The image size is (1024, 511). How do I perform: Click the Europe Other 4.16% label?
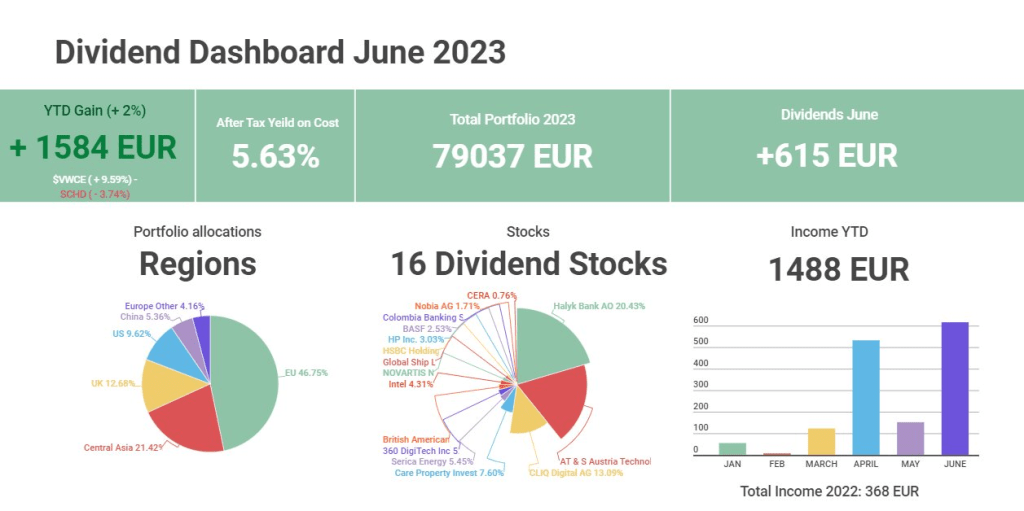click(x=165, y=306)
